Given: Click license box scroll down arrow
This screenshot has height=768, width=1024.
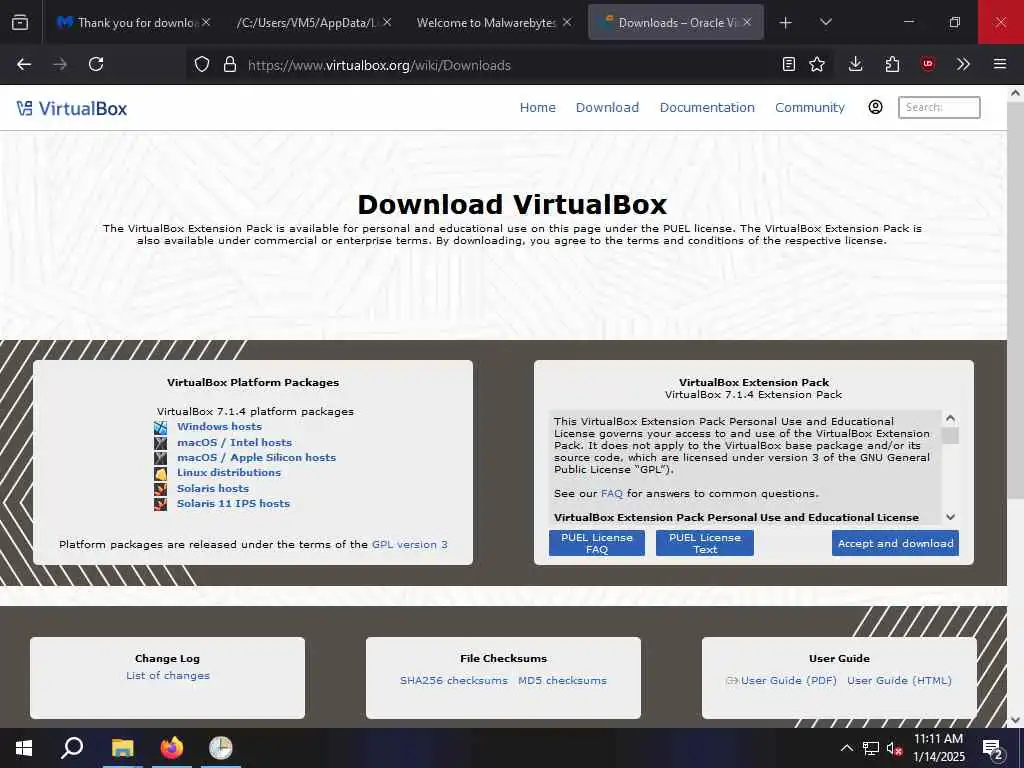Looking at the screenshot, I should point(951,517).
